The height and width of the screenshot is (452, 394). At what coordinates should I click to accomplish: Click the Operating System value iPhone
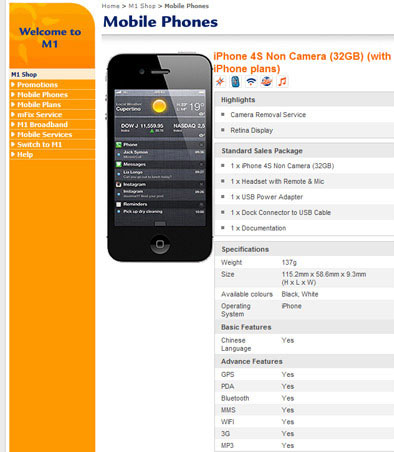coord(292,306)
